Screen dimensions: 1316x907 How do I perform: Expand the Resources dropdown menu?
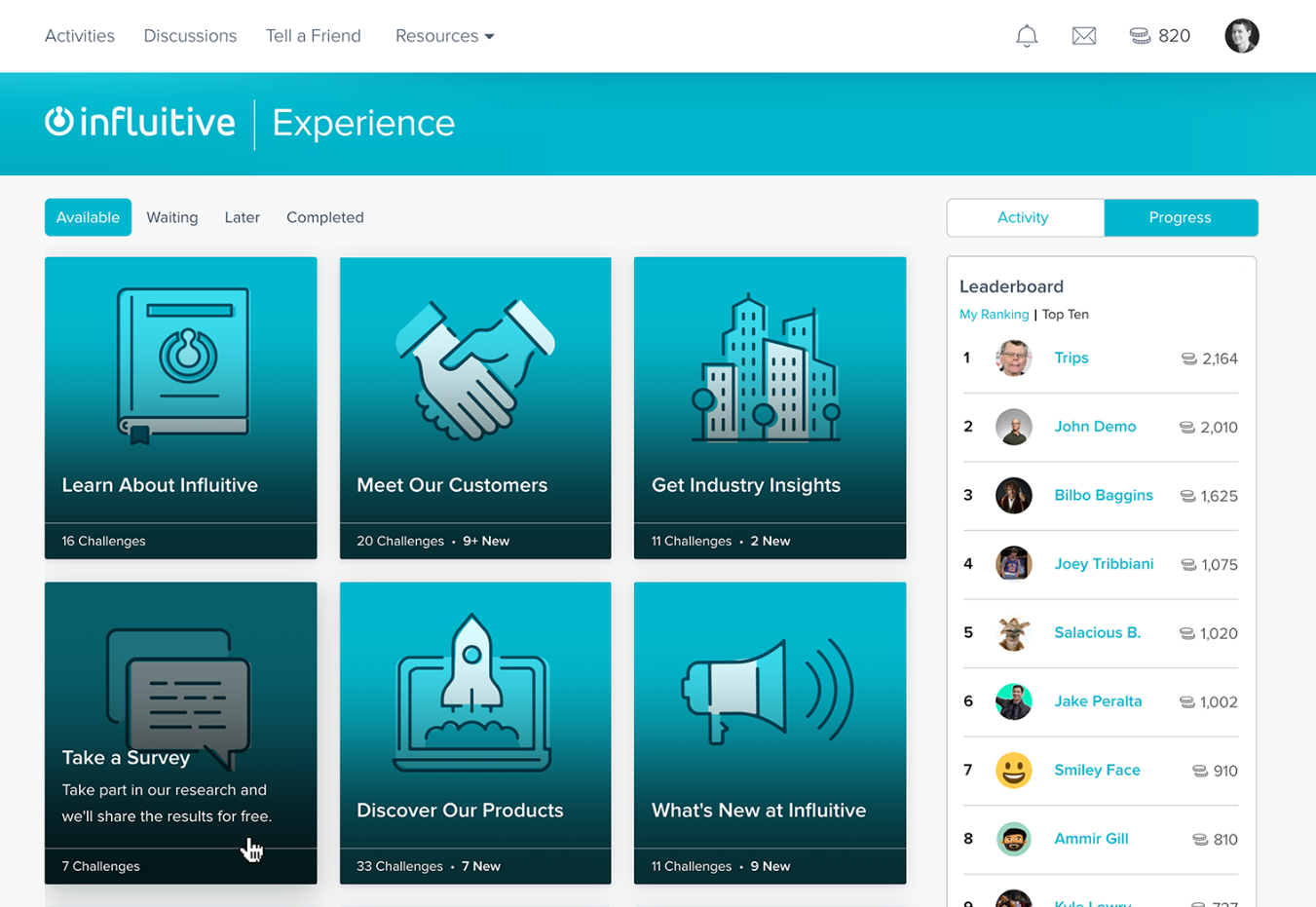[x=443, y=35]
